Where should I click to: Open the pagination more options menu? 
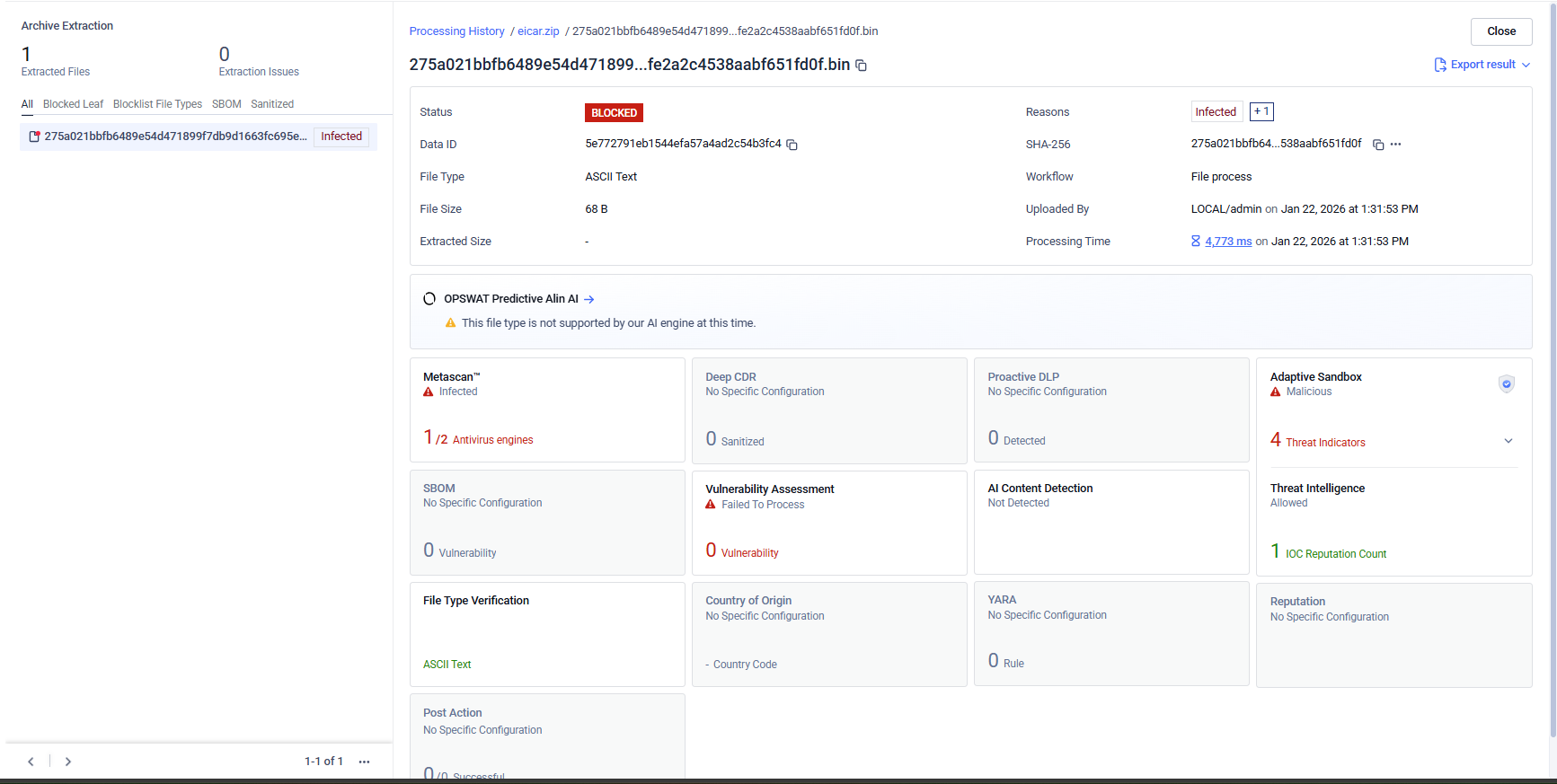(x=364, y=762)
